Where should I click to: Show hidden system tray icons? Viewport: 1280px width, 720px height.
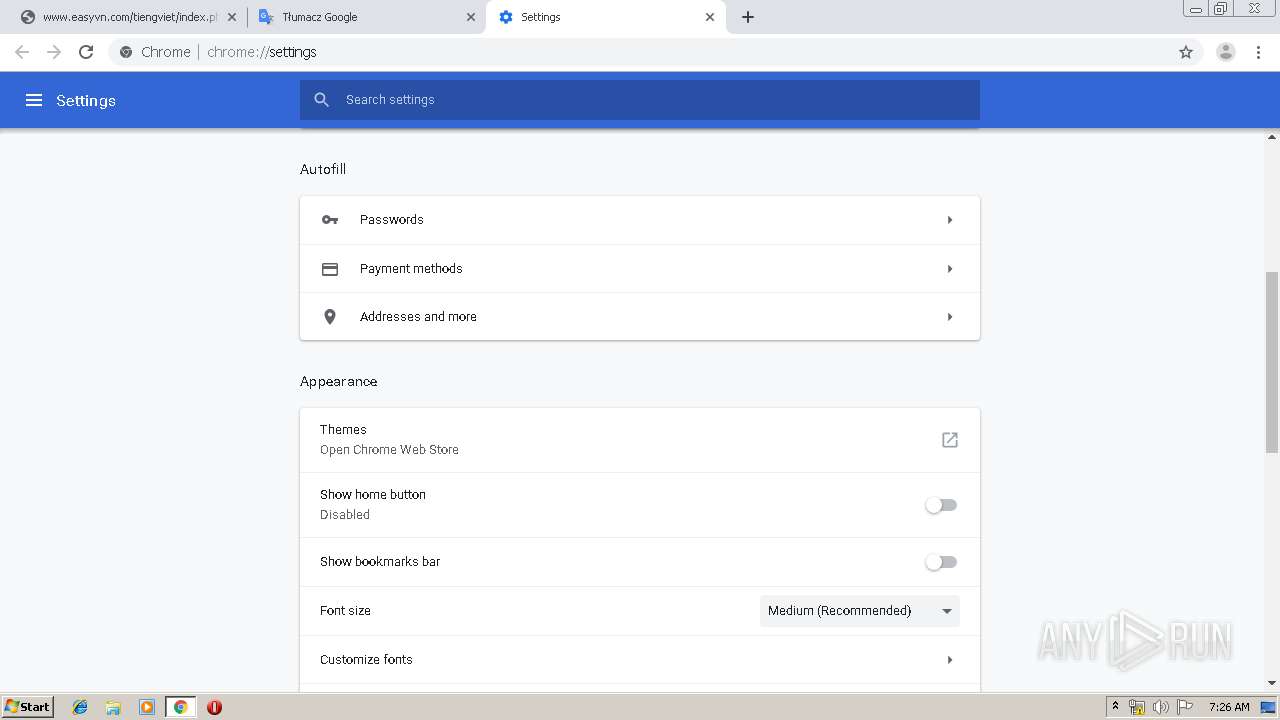[1116, 707]
